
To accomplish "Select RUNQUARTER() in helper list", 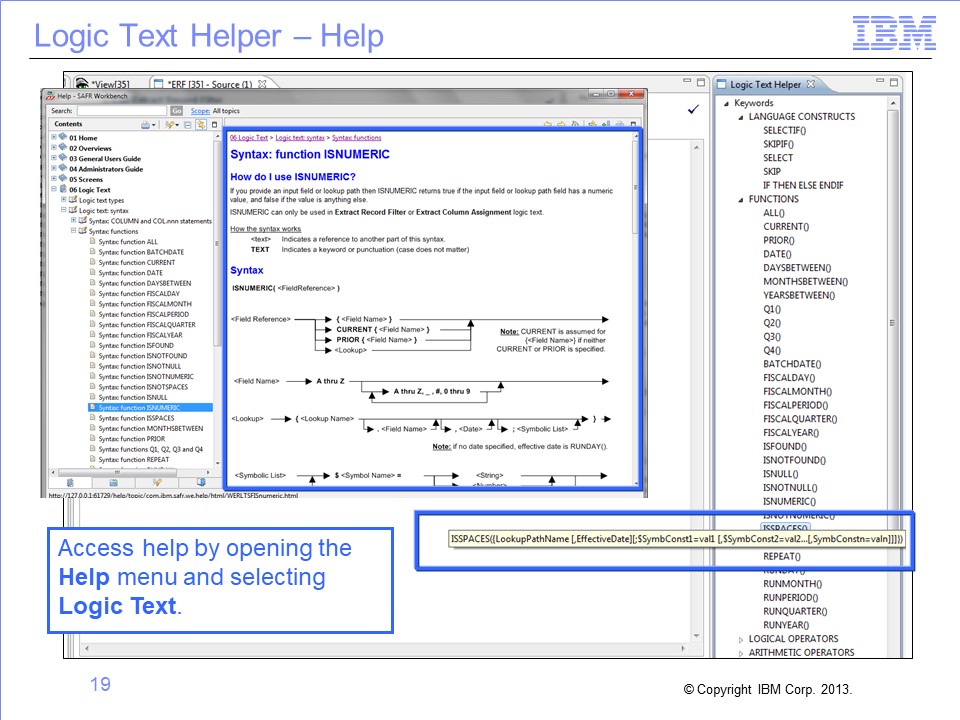I will point(795,612).
